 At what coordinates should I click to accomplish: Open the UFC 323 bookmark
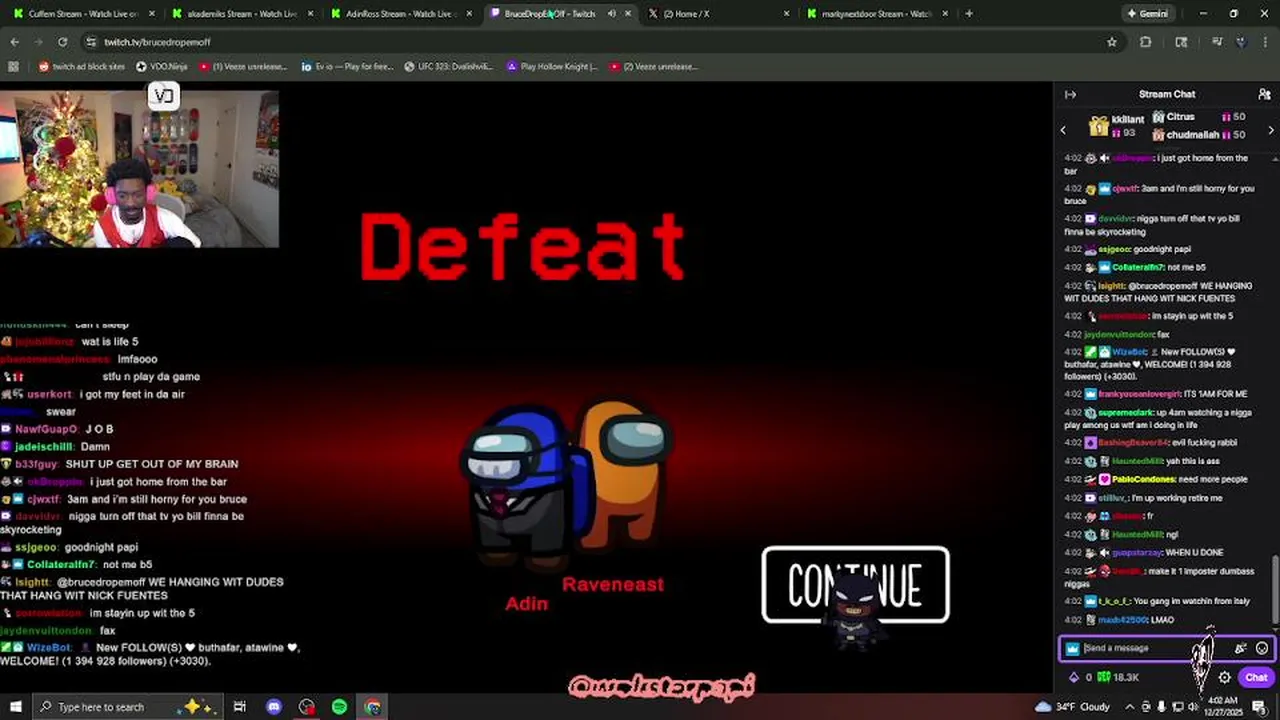pos(448,67)
